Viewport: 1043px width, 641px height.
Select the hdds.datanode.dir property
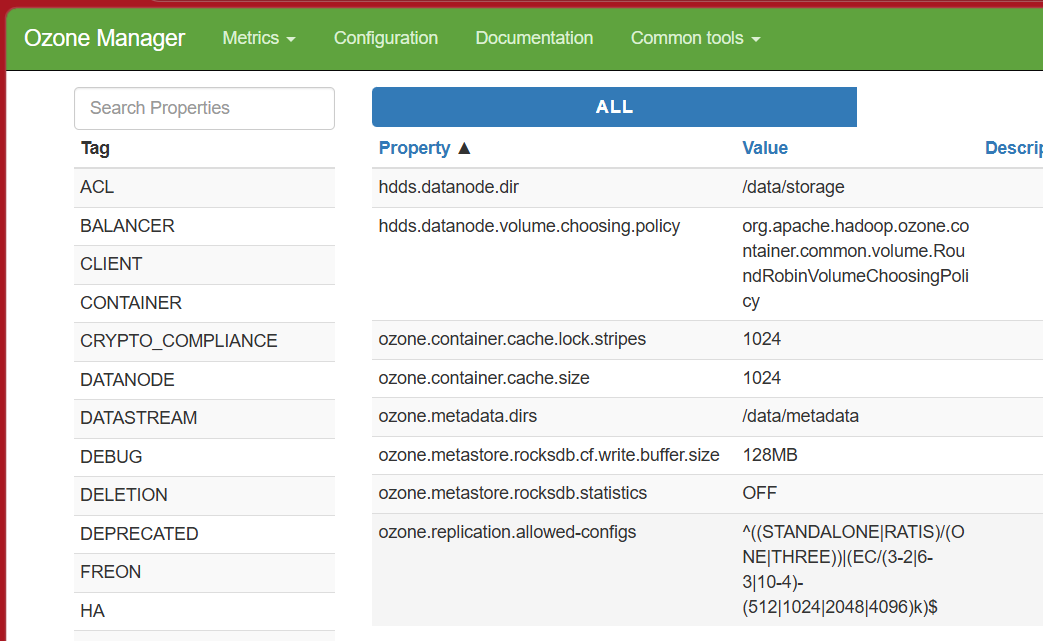[448, 188]
